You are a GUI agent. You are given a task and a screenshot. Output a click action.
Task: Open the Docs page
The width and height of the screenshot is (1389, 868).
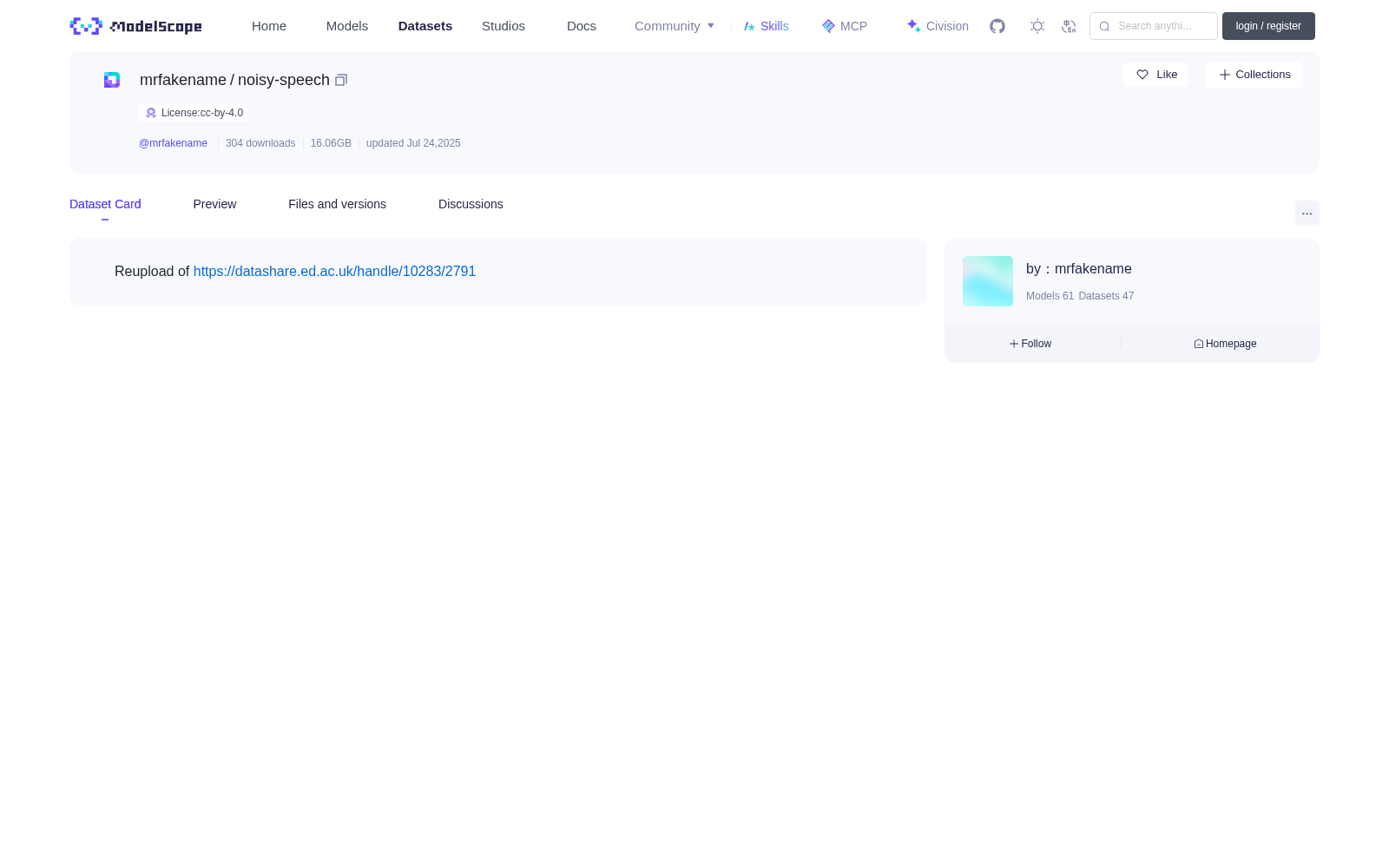point(582,26)
